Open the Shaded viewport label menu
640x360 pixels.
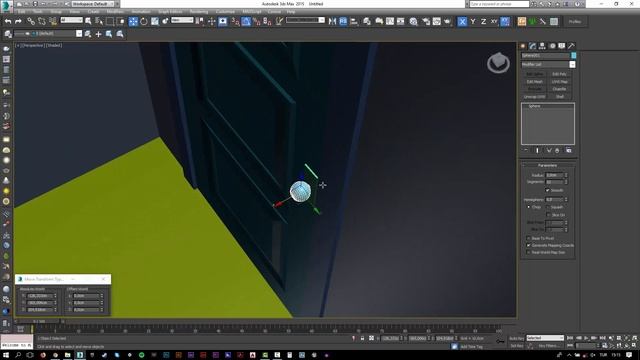tap(54, 45)
